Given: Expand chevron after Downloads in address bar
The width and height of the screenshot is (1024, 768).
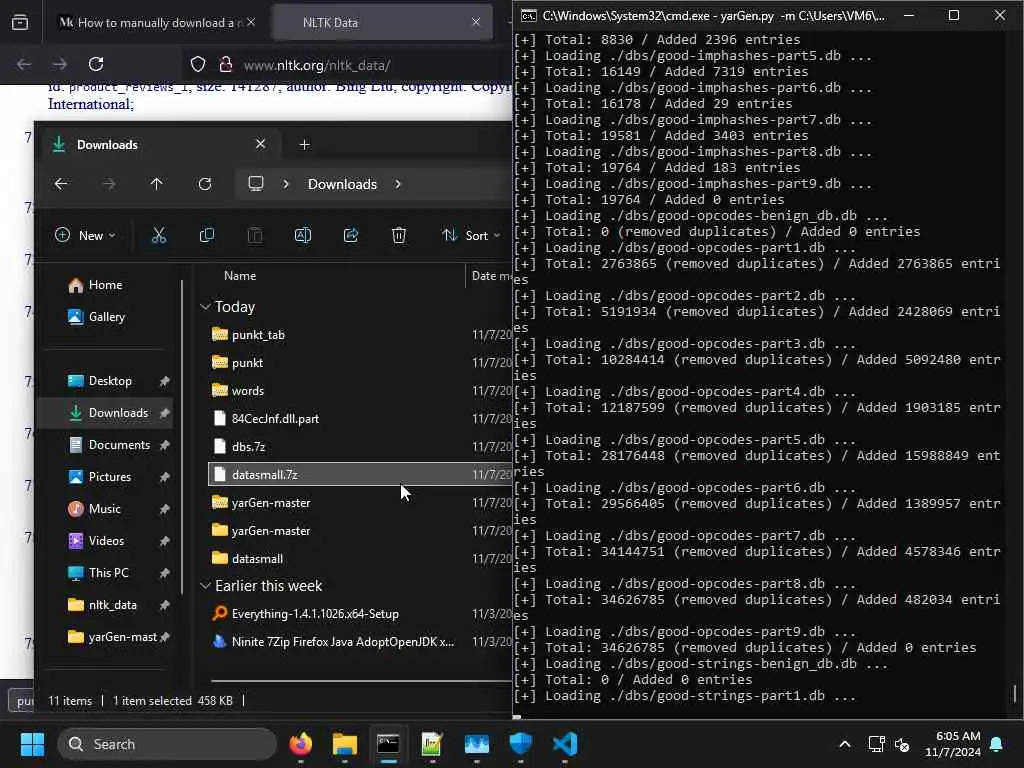Looking at the screenshot, I should 398,184.
